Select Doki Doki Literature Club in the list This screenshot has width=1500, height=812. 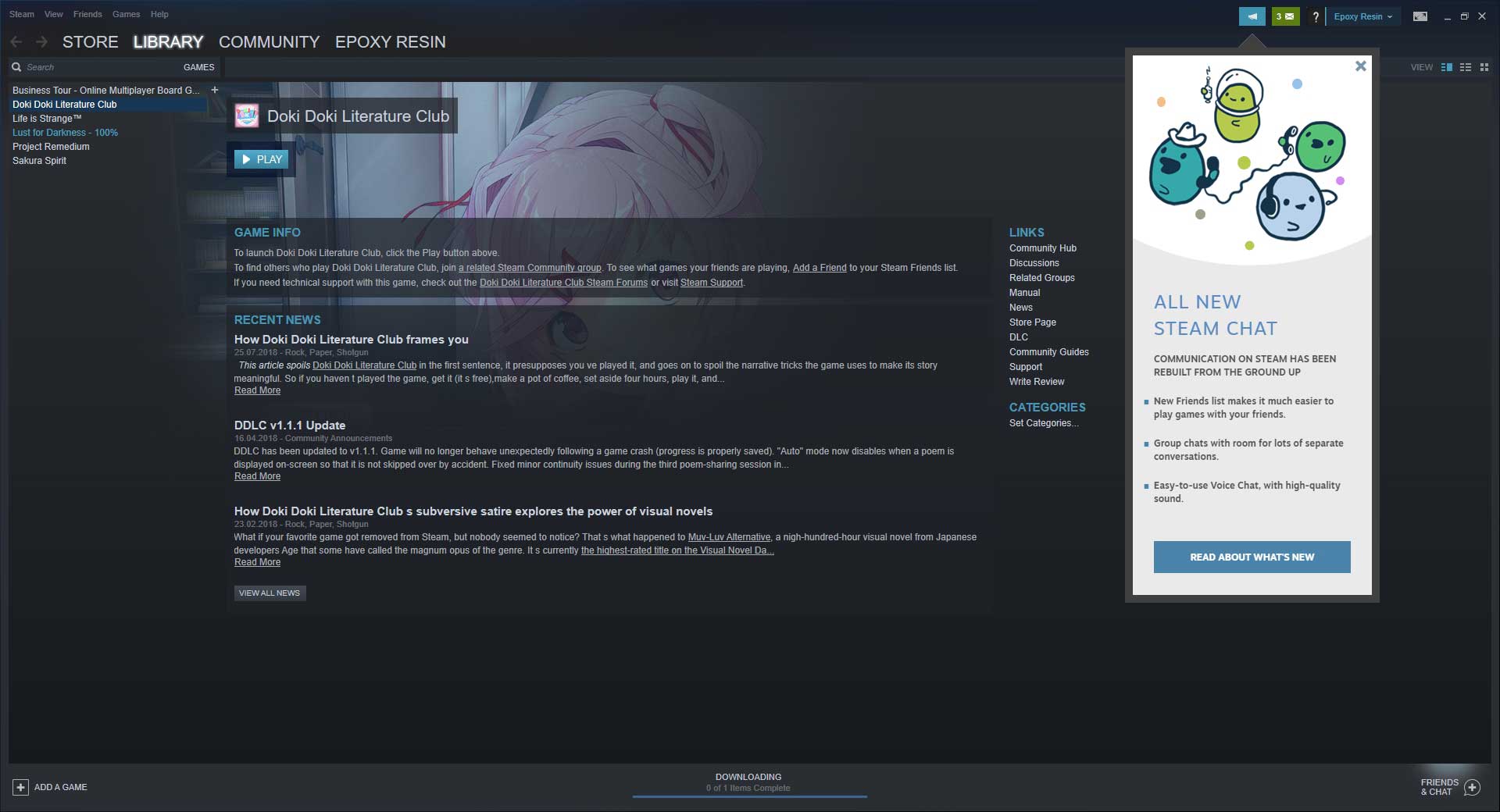pos(109,104)
